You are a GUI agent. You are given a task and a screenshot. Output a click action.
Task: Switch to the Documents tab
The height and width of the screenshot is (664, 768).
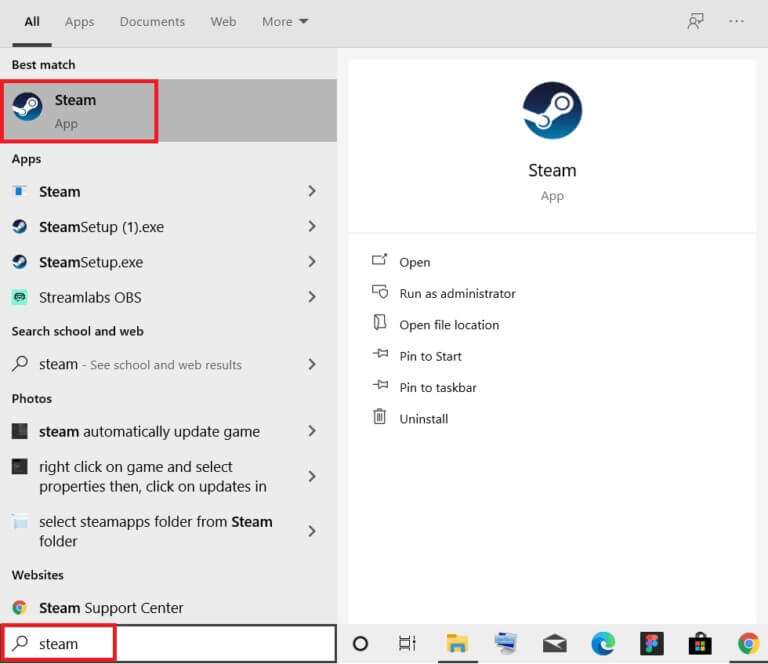point(152,22)
